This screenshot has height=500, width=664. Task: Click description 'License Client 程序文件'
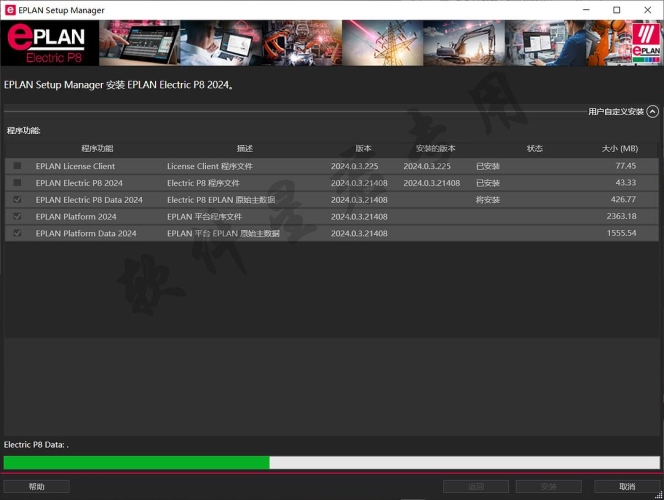(210, 166)
